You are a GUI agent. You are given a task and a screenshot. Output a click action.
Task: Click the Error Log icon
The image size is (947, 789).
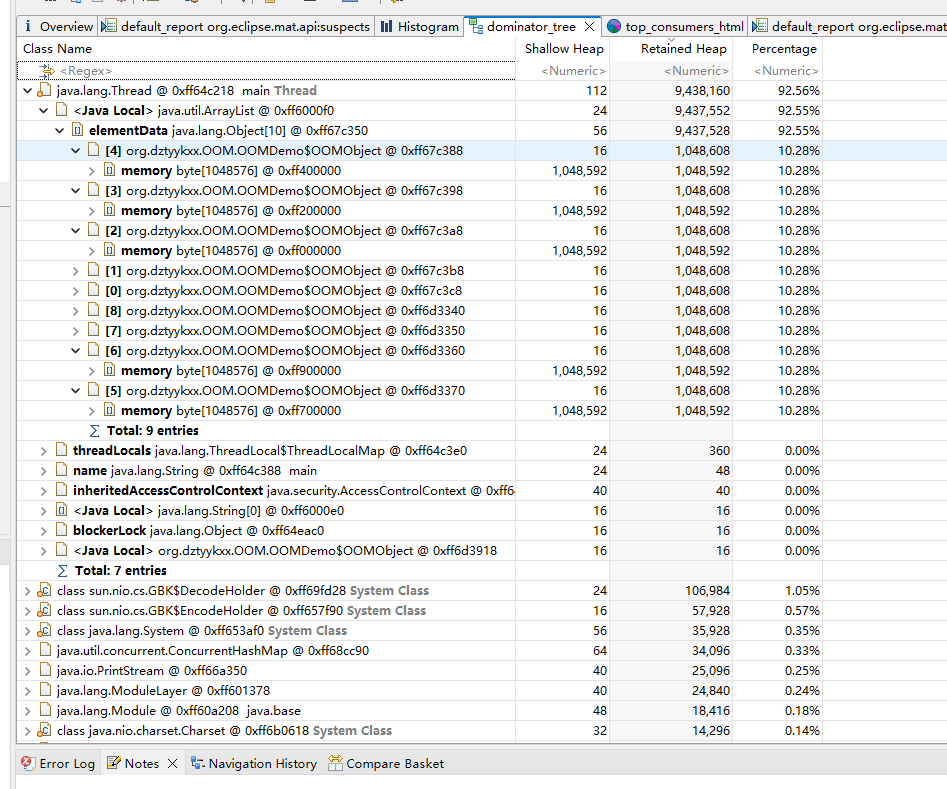click(x=28, y=764)
